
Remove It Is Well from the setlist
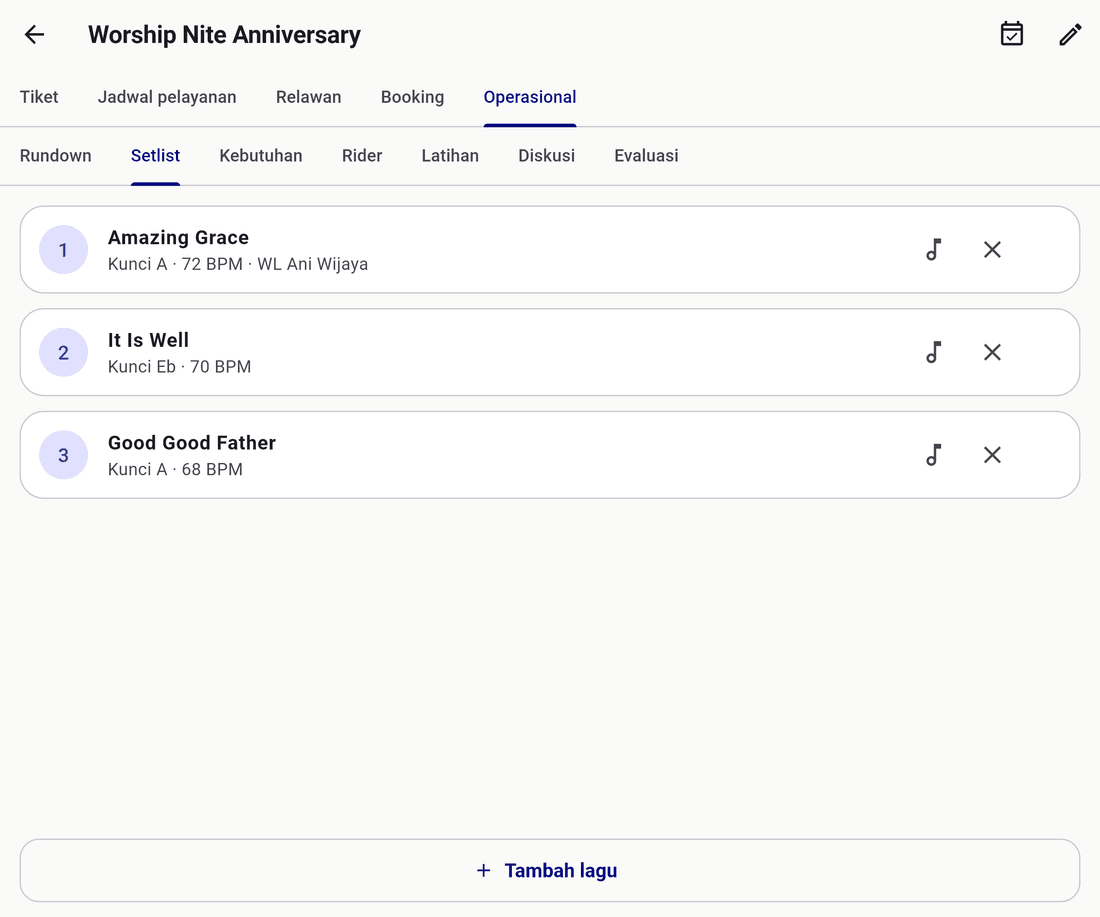coord(992,352)
